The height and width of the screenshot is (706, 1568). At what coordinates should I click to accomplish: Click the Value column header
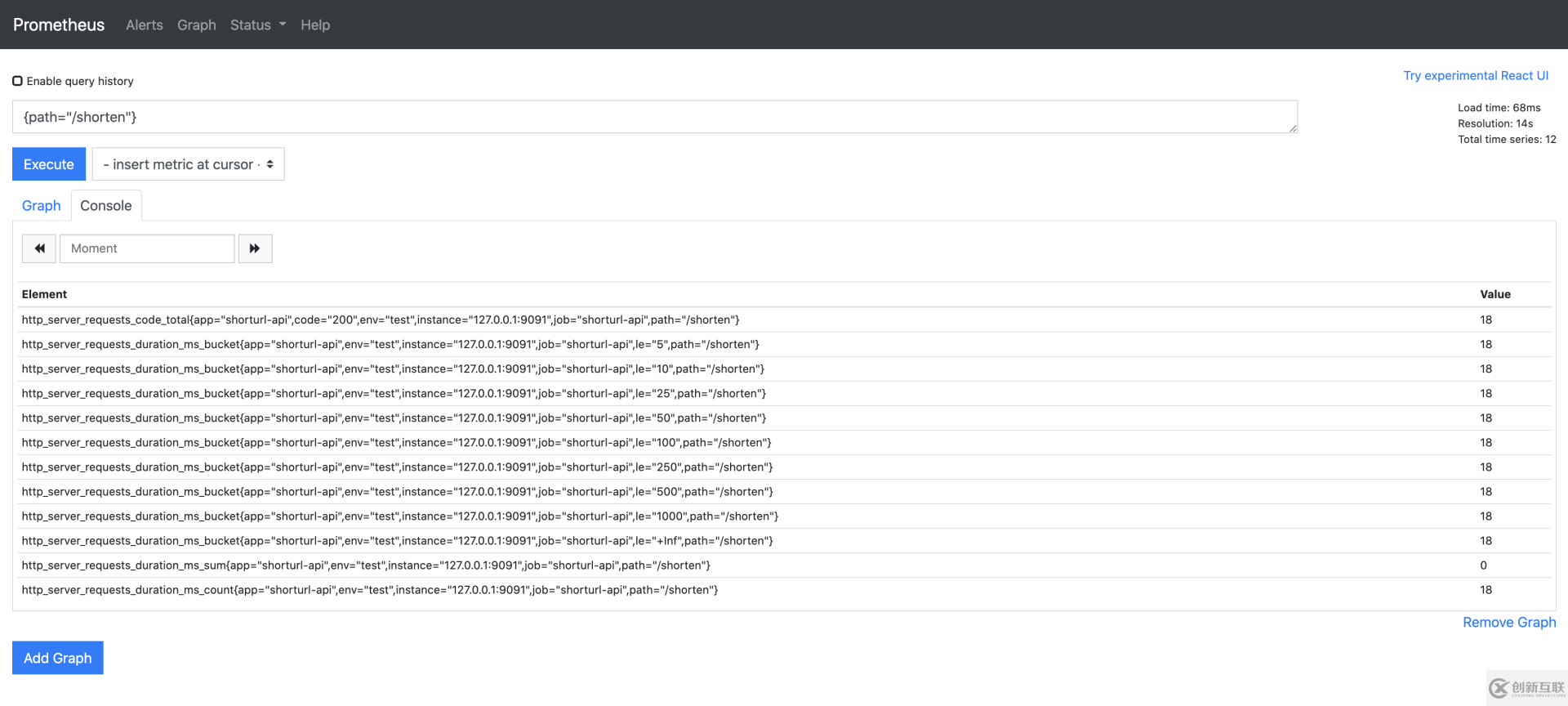coord(1495,294)
